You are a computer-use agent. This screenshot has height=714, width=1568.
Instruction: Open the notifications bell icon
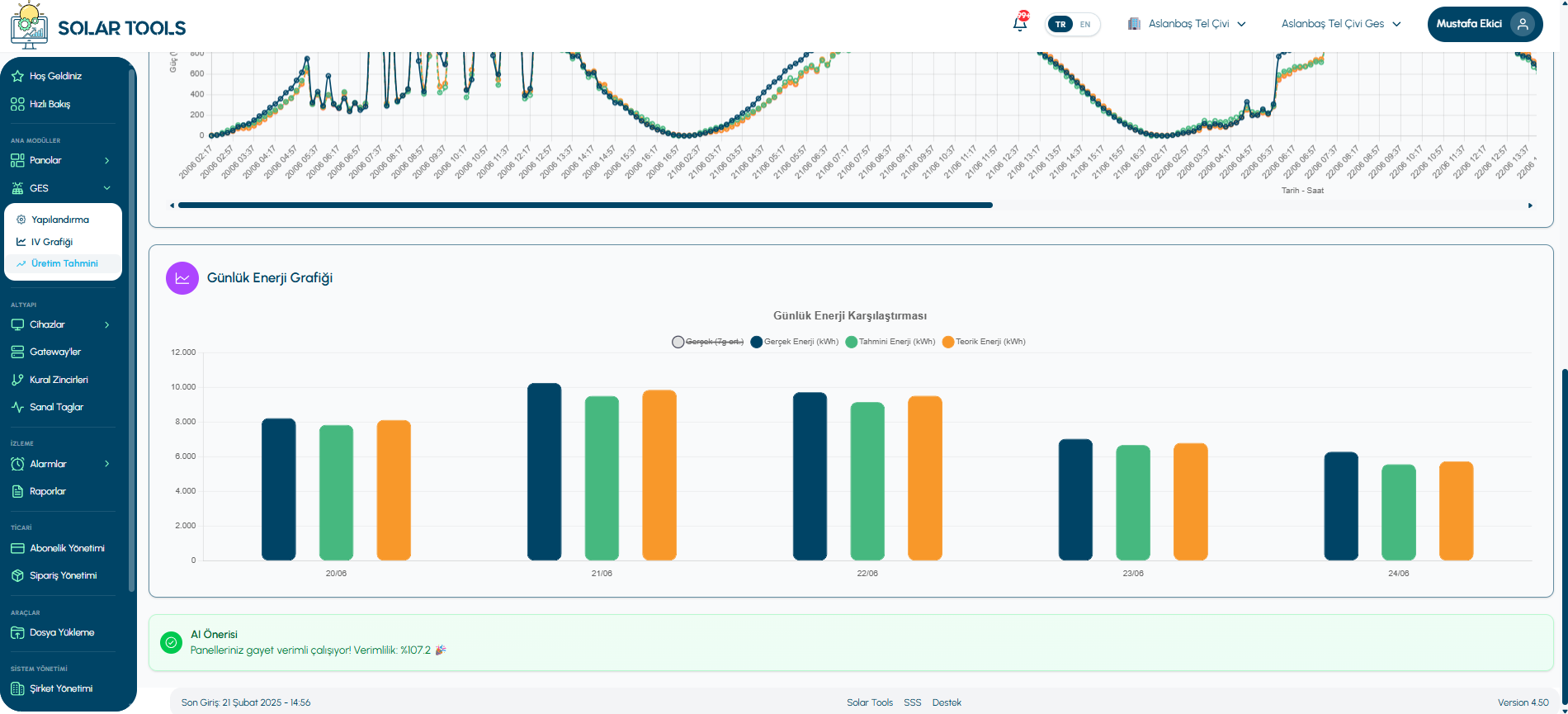click(1020, 23)
